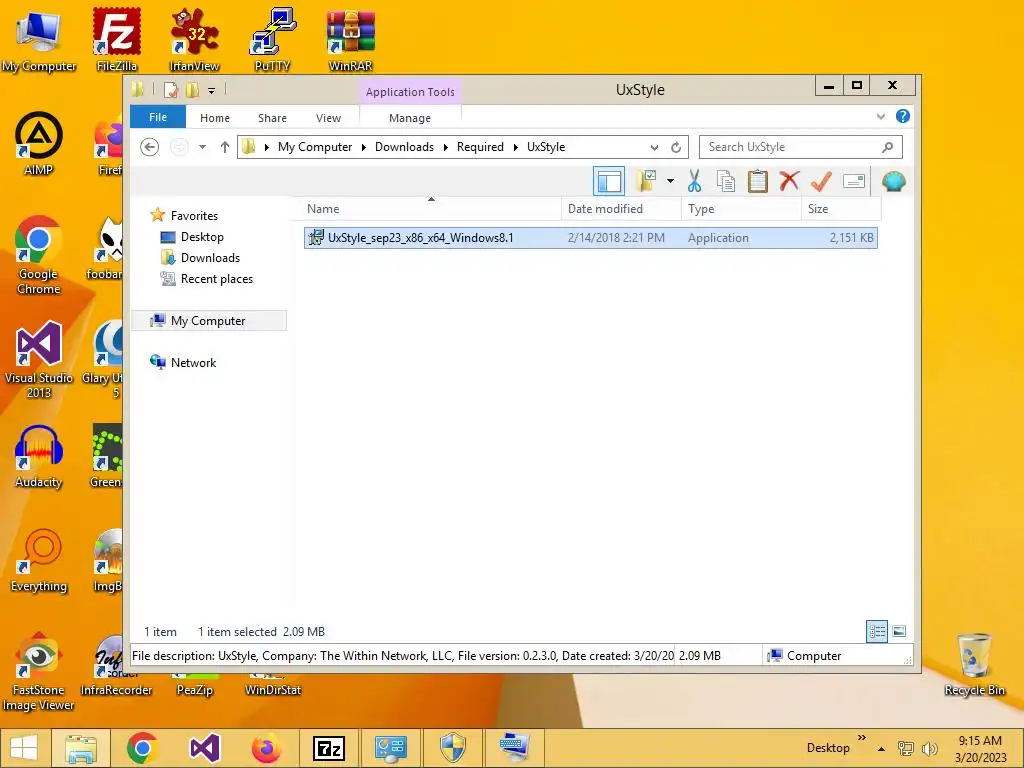Switch to the Share ribbon tab
Screen dimensions: 1024x768
click(272, 118)
